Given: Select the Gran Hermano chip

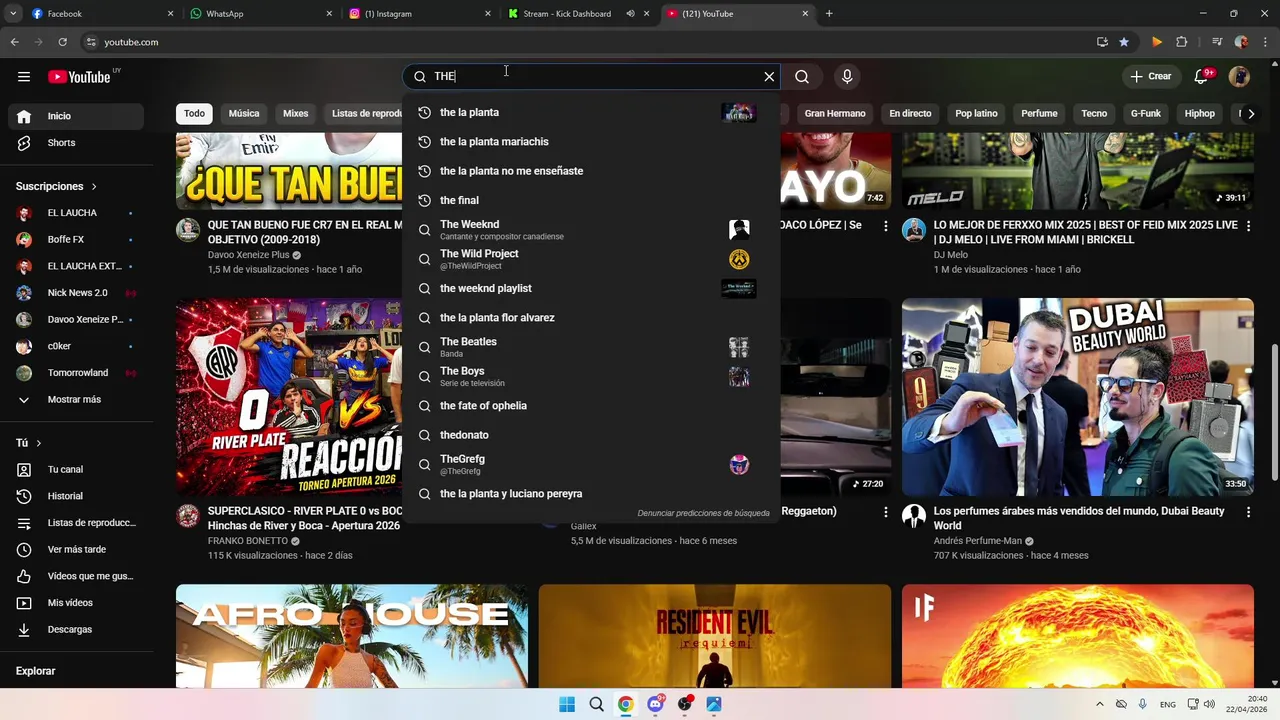Looking at the screenshot, I should pos(835,114).
